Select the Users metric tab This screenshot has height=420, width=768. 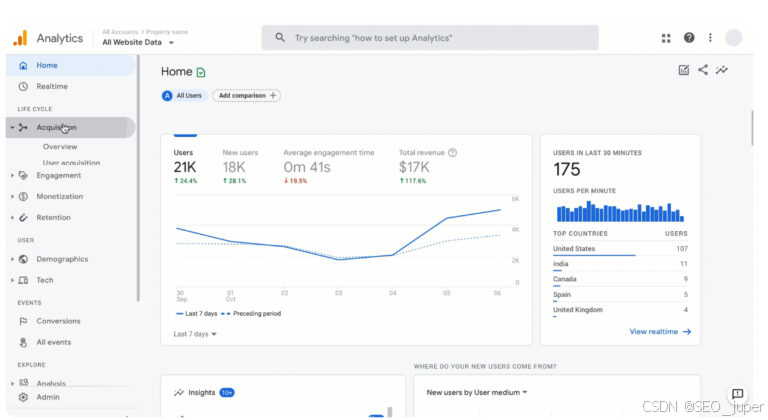186,167
